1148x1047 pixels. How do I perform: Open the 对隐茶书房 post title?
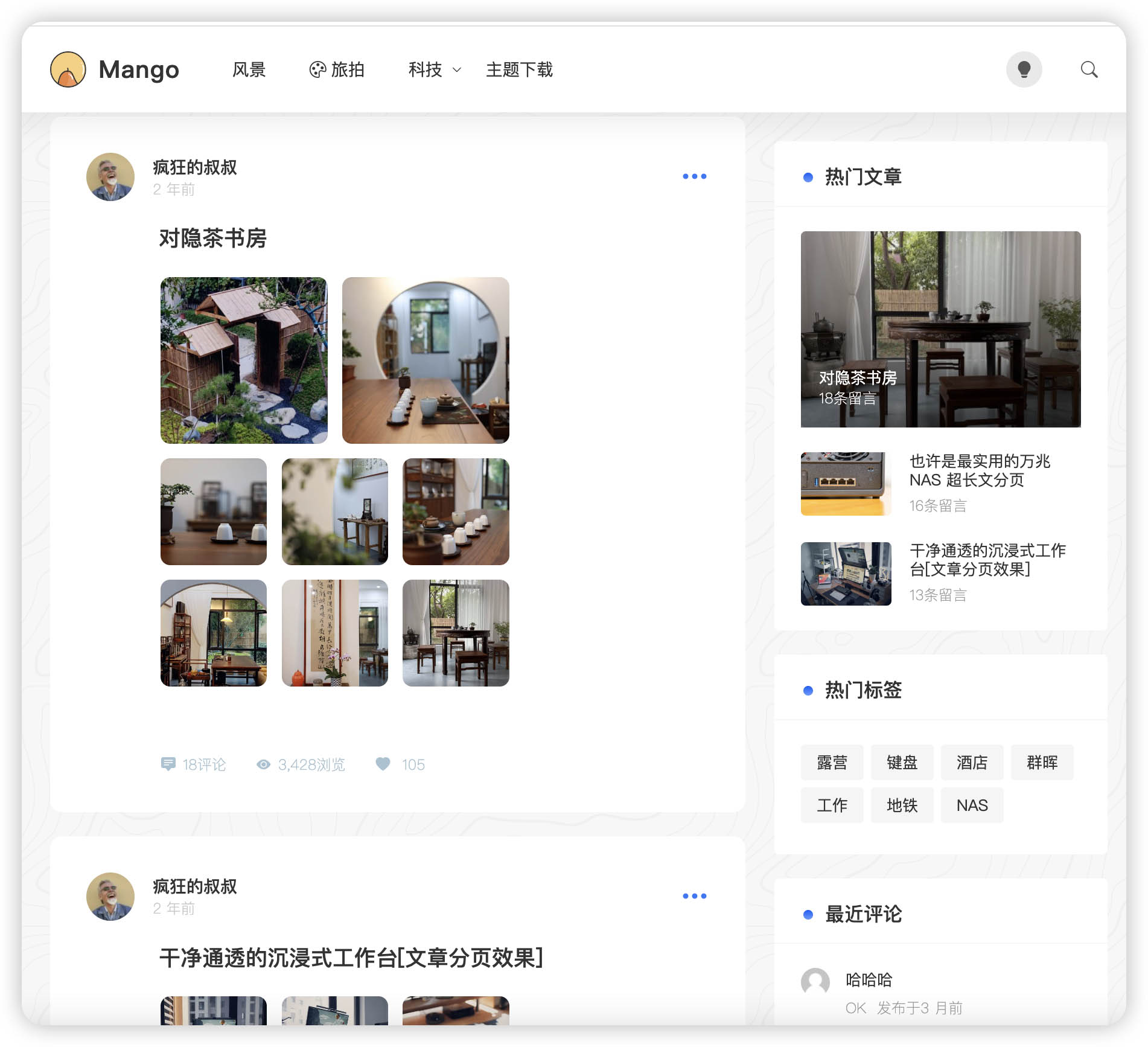tap(213, 239)
